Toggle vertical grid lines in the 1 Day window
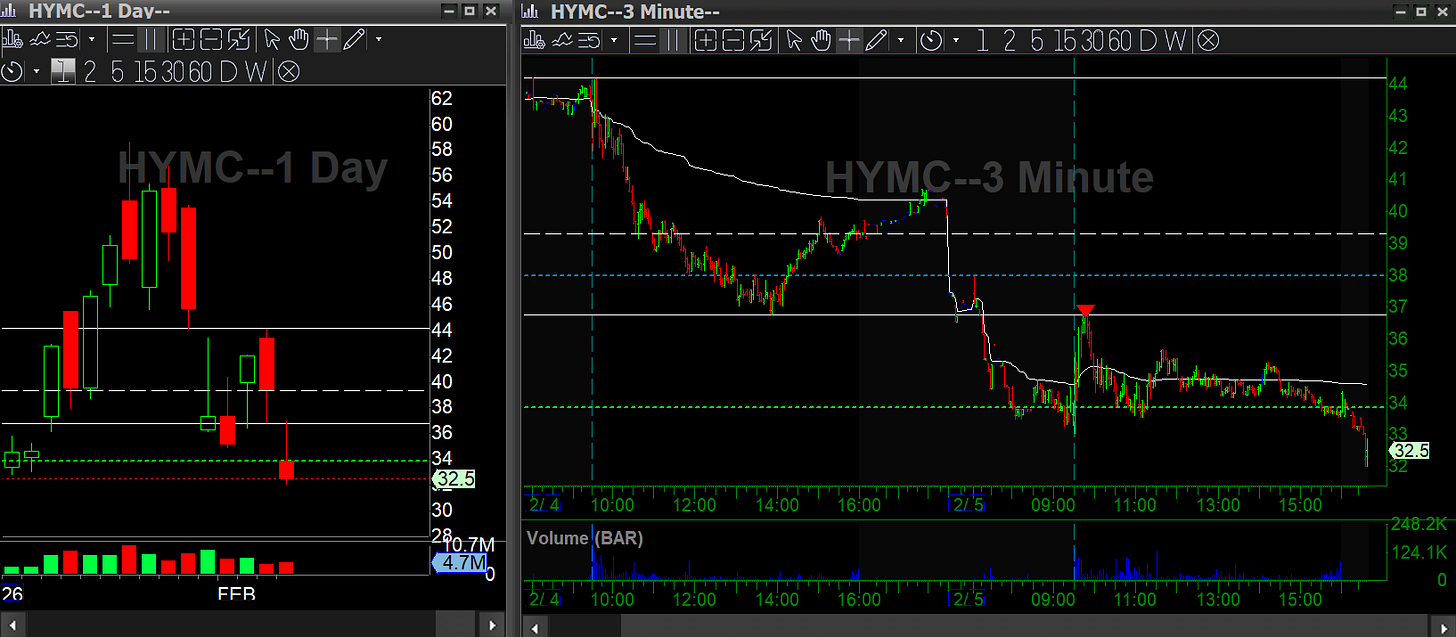Viewport: 1456px width, 637px height. click(x=151, y=39)
